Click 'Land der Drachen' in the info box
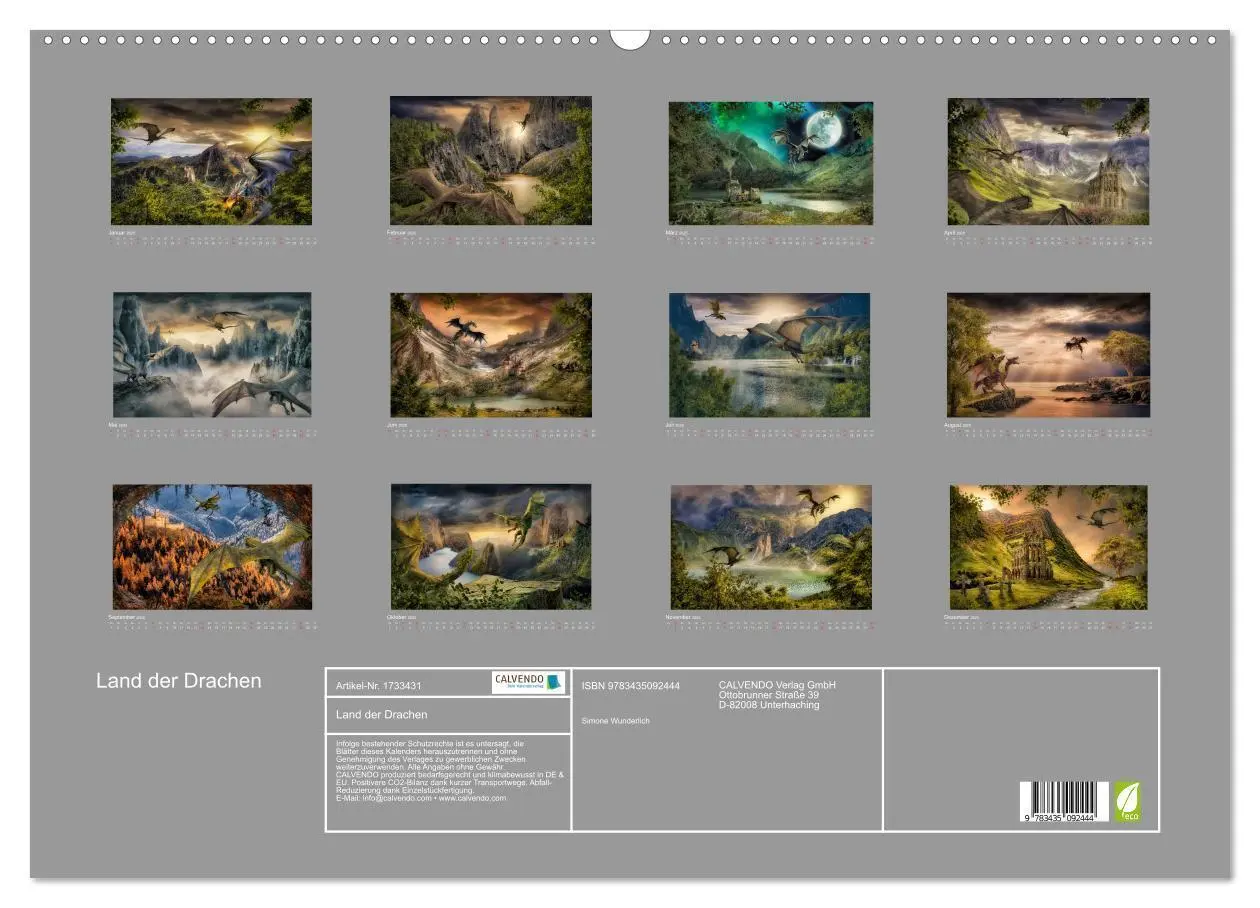The height and width of the screenshot is (908, 1260). (x=381, y=714)
